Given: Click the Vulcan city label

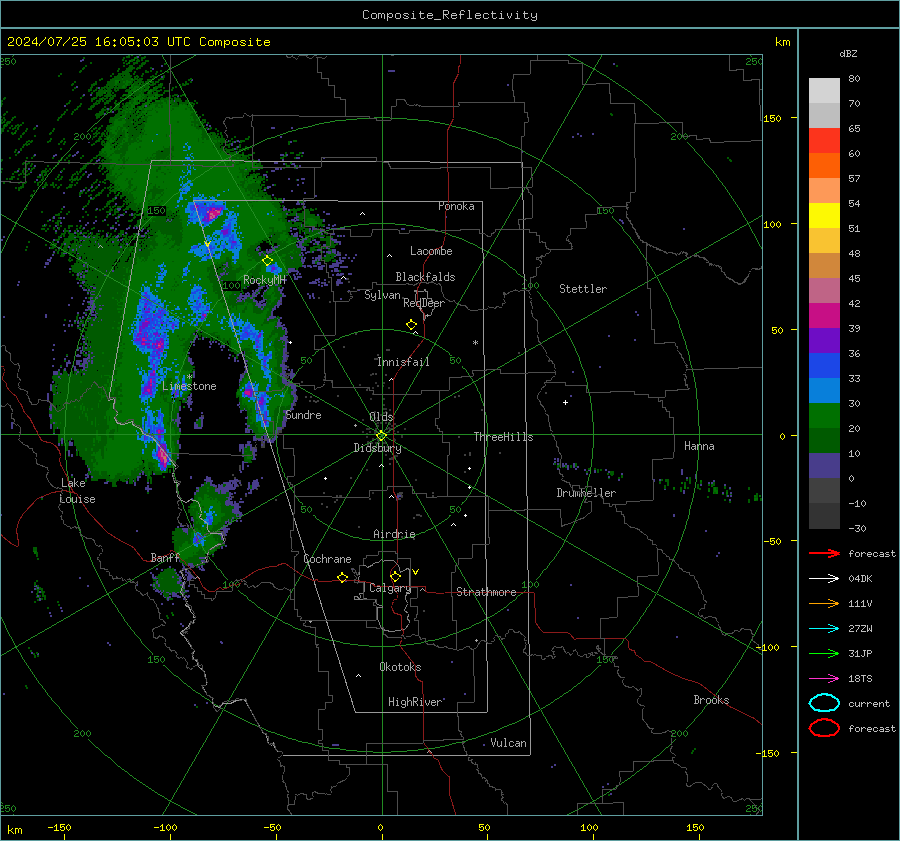Looking at the screenshot, I should [508, 743].
